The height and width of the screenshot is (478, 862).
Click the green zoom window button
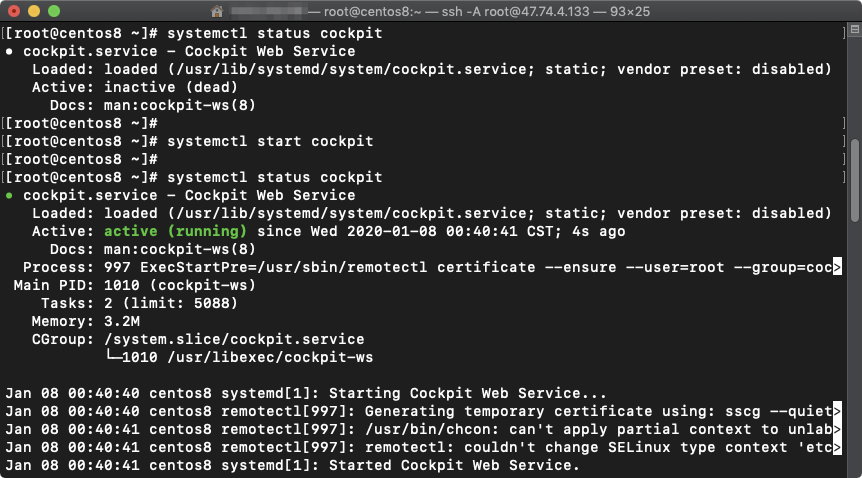coord(54,11)
